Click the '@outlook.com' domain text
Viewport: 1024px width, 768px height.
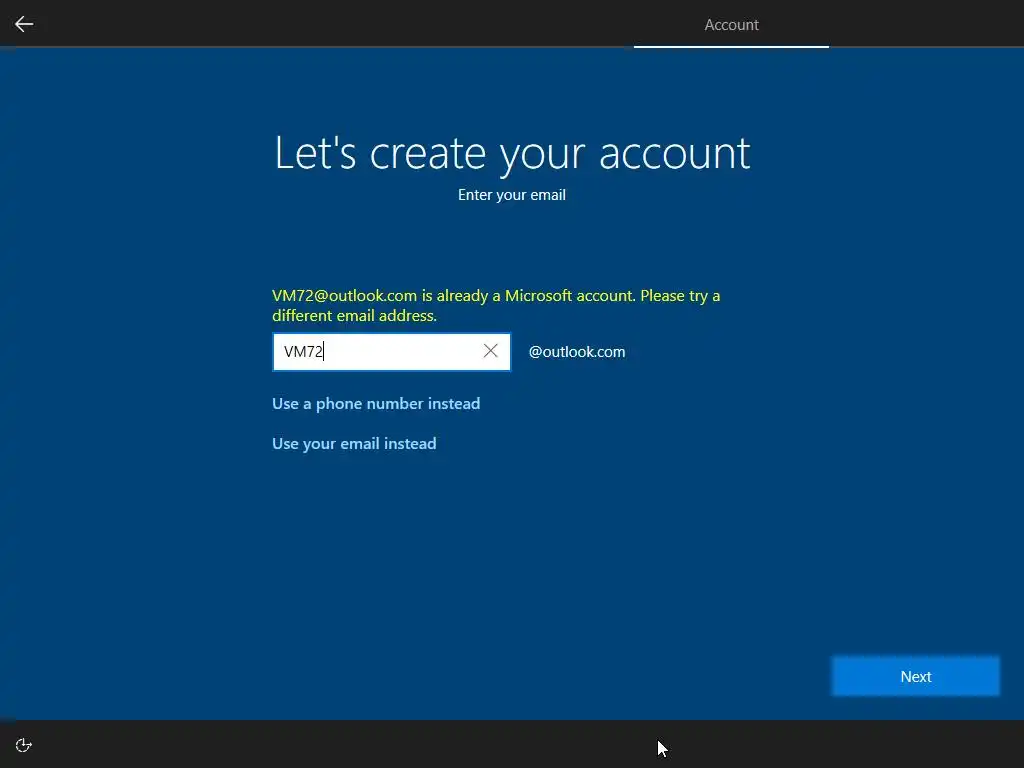577,351
